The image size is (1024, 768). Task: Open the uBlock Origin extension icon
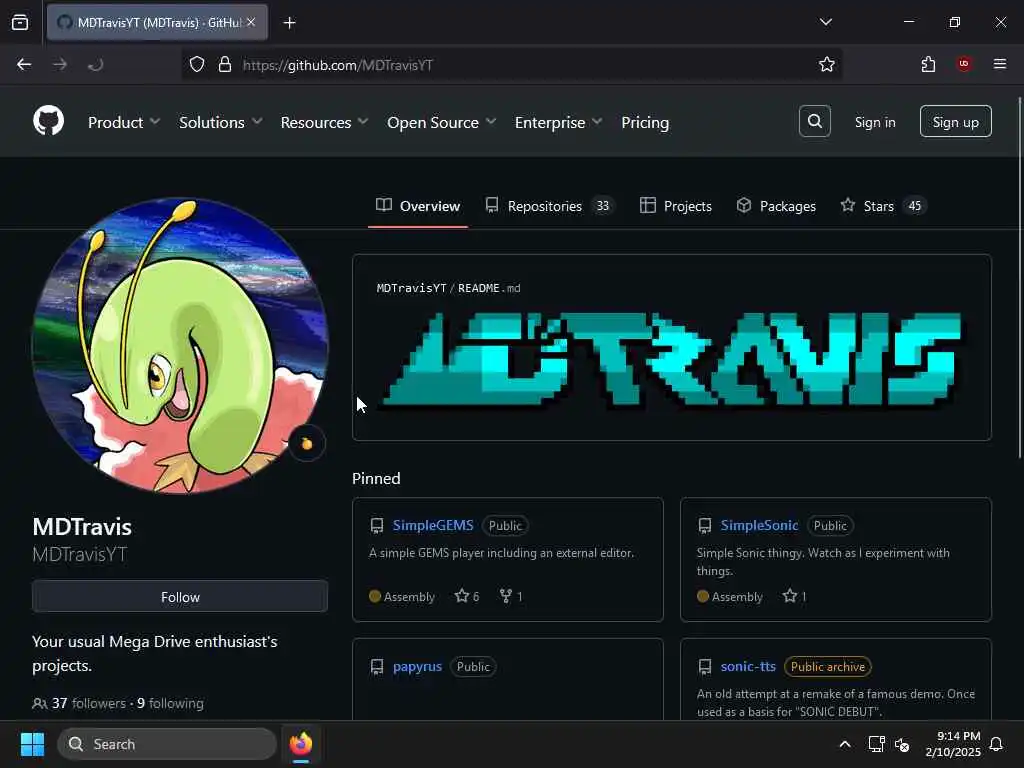[964, 64]
